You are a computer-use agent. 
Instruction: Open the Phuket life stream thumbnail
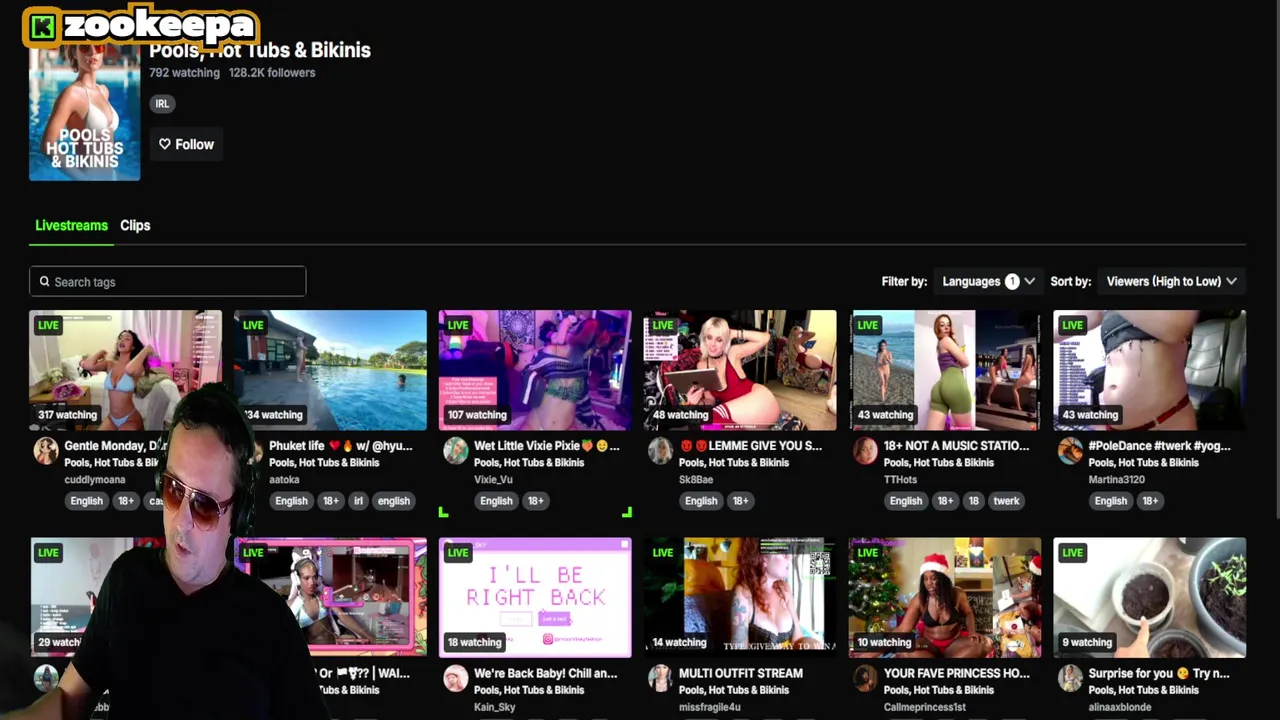coord(330,370)
